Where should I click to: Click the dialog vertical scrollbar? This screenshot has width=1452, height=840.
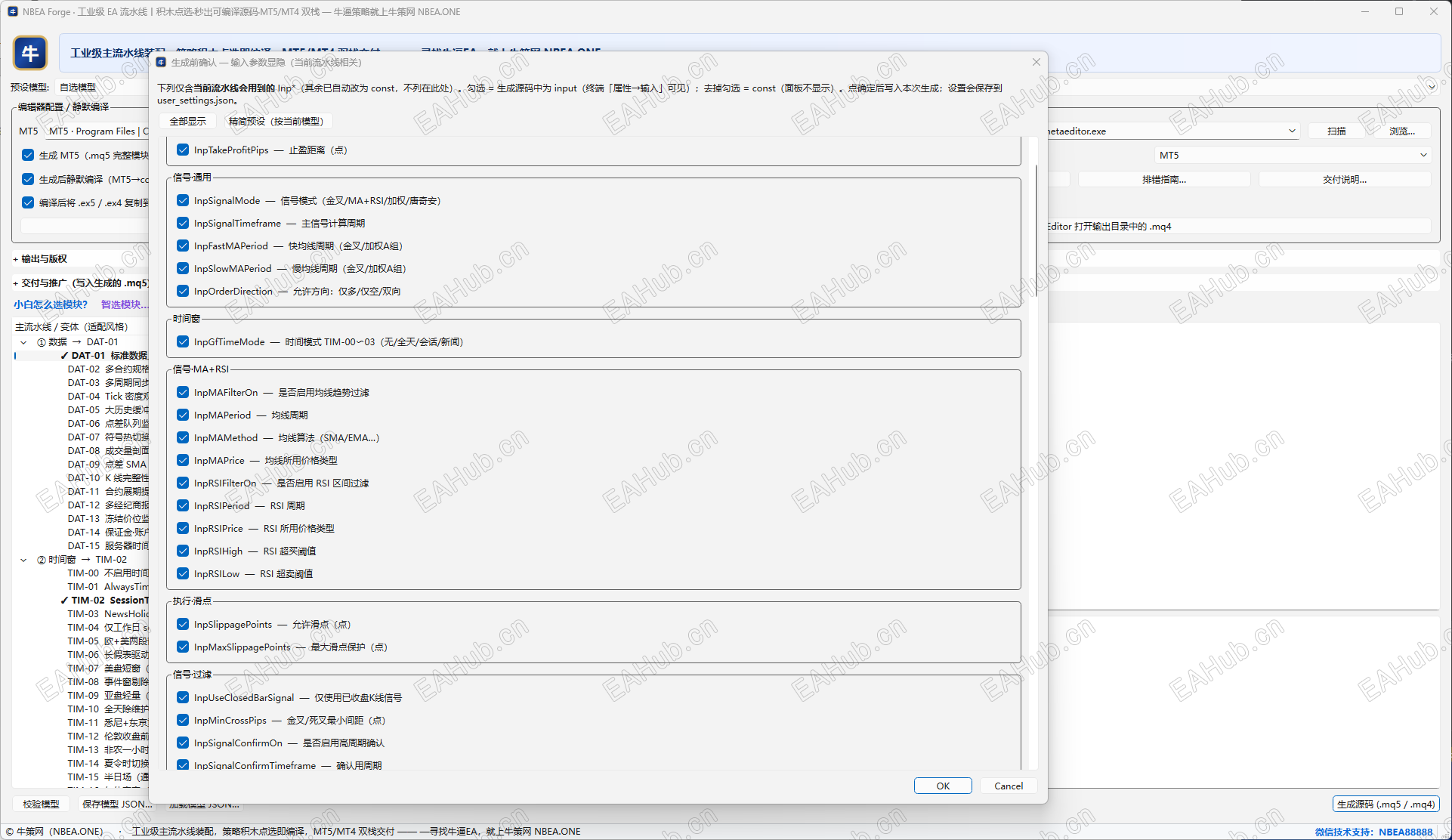[1036, 227]
